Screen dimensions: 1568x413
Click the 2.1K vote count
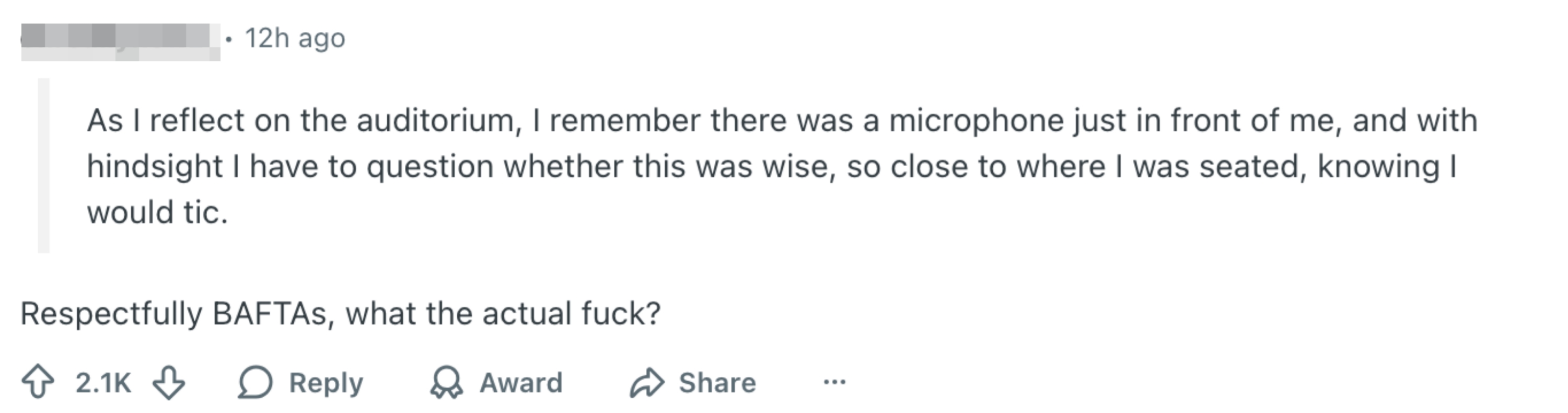tap(103, 383)
